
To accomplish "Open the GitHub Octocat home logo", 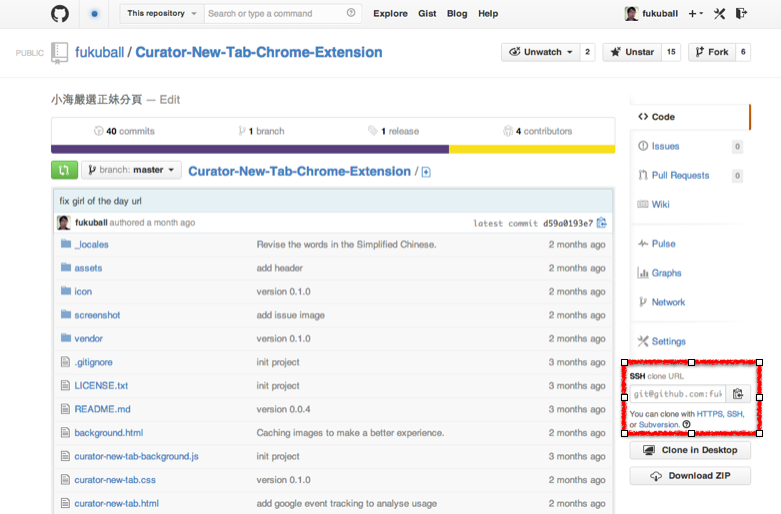I will coord(60,13).
